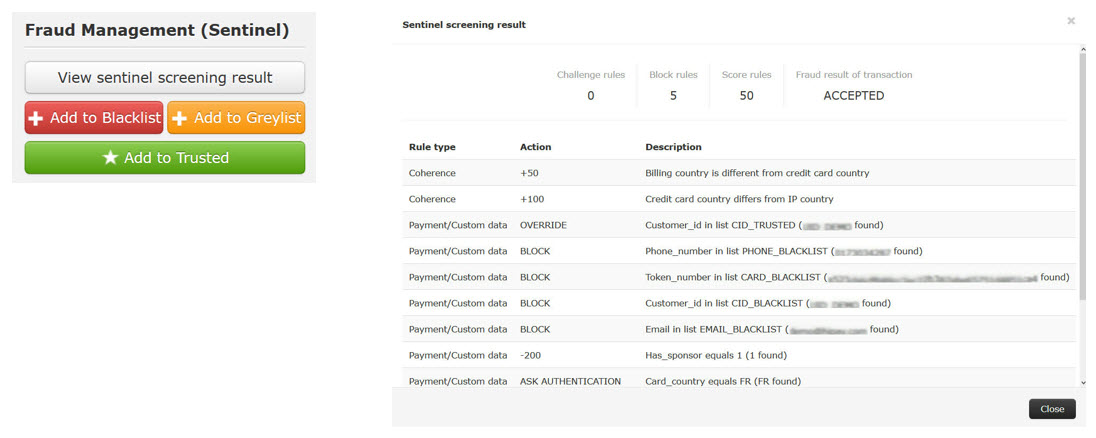Click plus icon on Greylist button
Image resolution: width=1096 pixels, height=438 pixels.
180,119
